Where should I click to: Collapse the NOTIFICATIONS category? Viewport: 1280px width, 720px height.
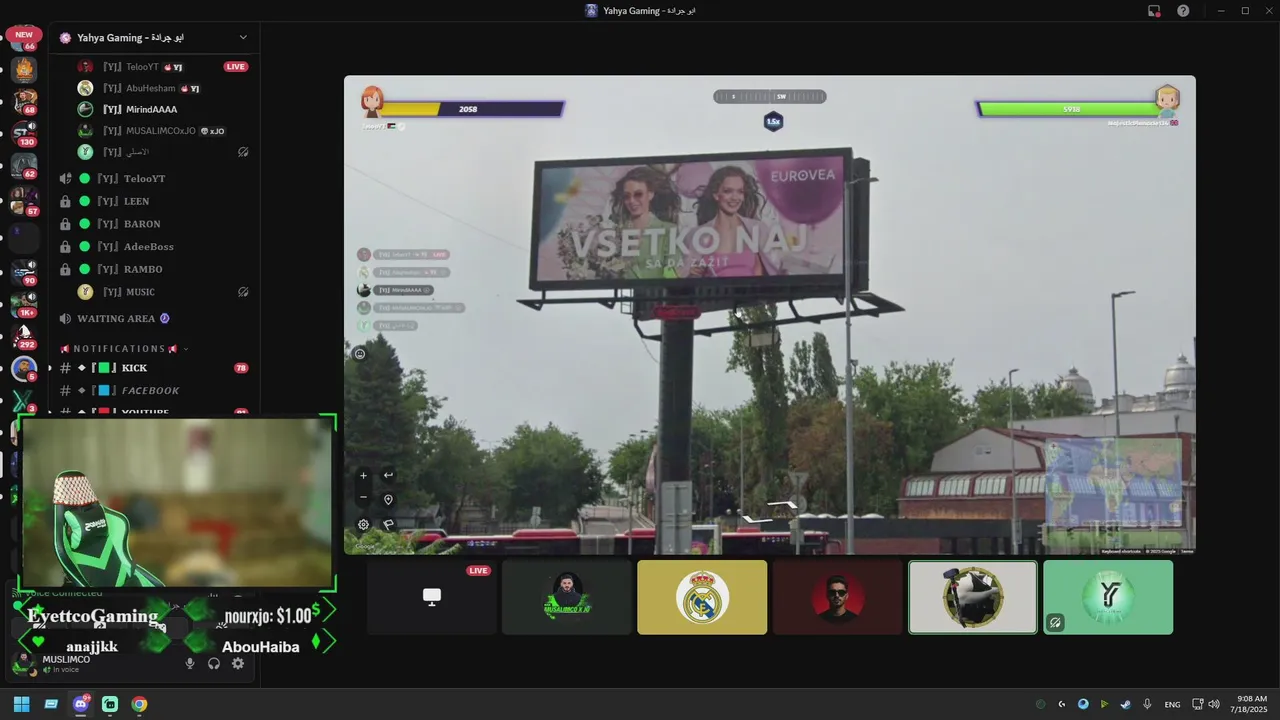[123, 349]
